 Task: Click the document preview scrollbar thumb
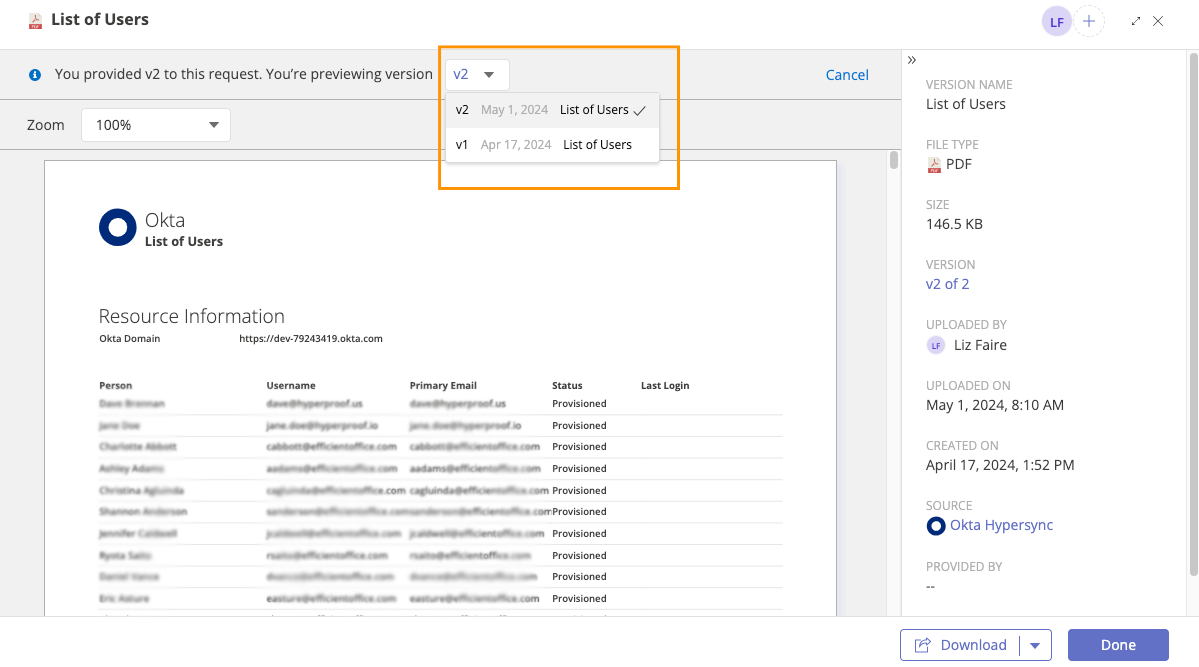point(893,160)
